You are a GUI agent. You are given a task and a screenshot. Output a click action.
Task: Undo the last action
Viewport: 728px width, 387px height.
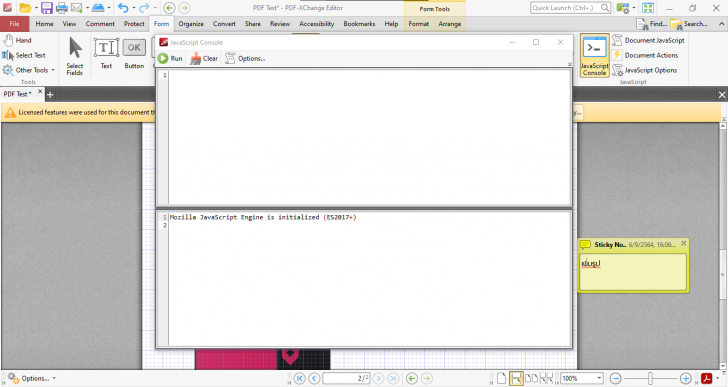tap(123, 8)
